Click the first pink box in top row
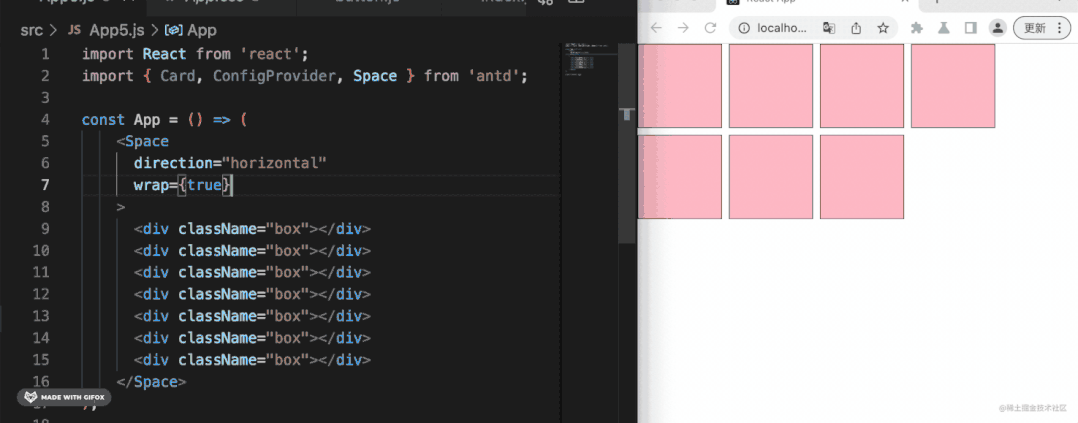1078x423 pixels. click(680, 86)
